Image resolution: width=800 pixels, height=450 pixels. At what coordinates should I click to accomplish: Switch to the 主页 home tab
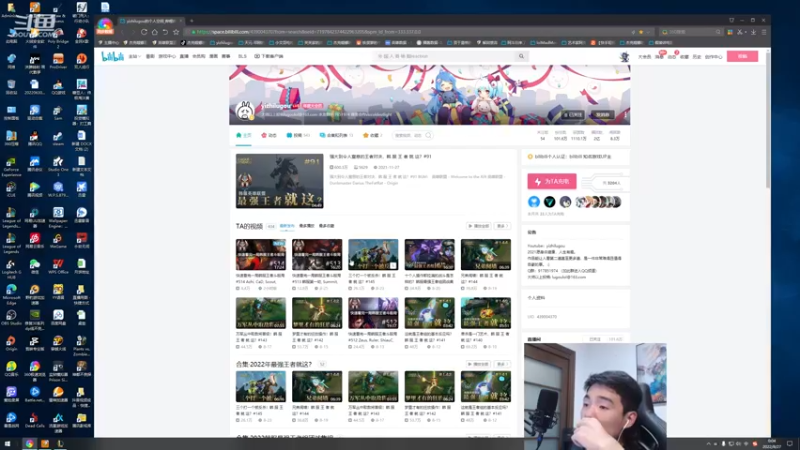(x=243, y=135)
